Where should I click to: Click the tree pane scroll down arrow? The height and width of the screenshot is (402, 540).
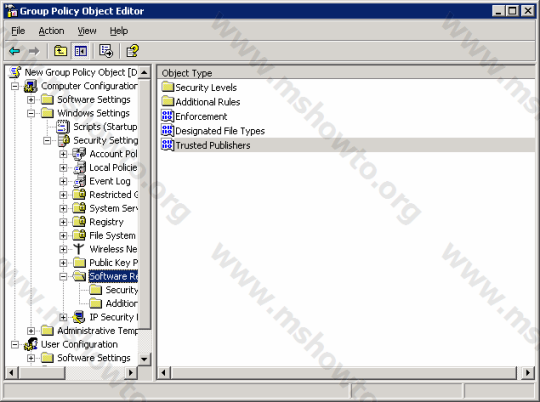point(144,359)
